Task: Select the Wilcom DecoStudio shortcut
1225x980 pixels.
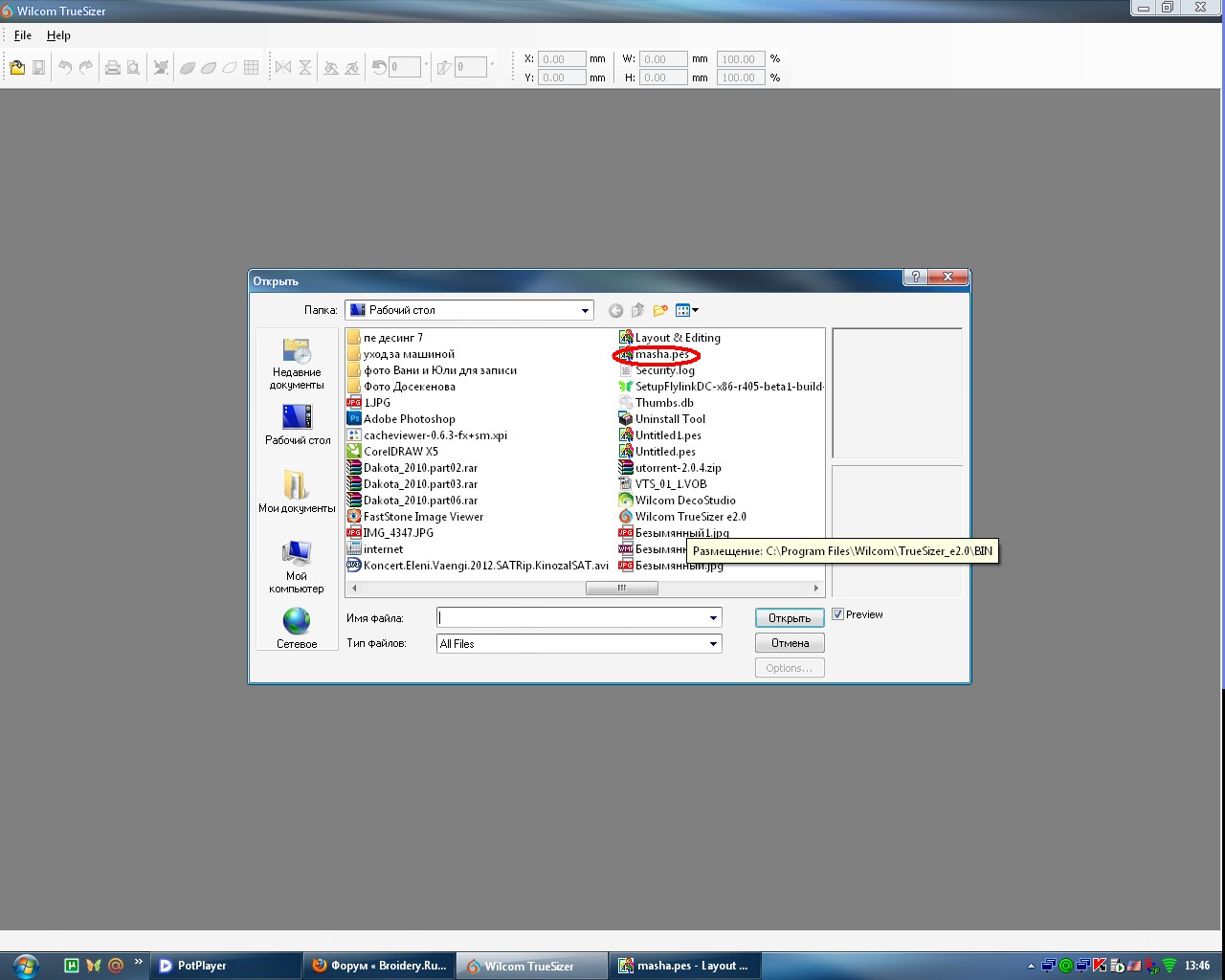Action: (x=678, y=501)
